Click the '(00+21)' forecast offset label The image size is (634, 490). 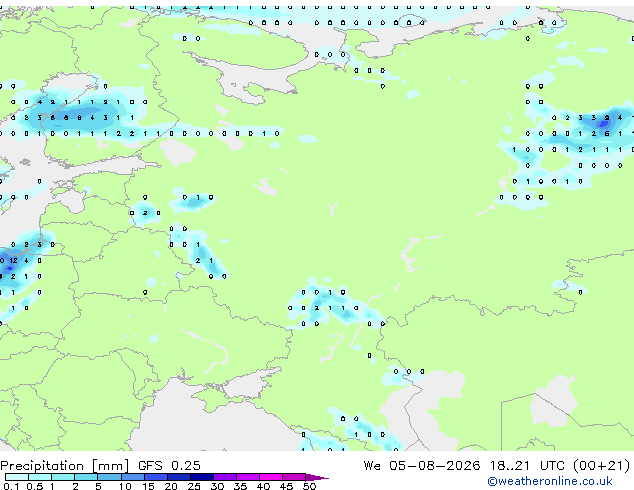602,466
